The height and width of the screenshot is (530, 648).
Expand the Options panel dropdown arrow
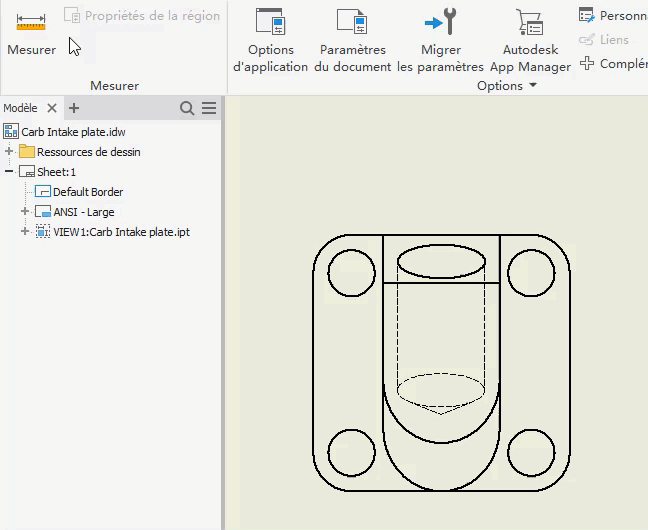click(x=533, y=86)
